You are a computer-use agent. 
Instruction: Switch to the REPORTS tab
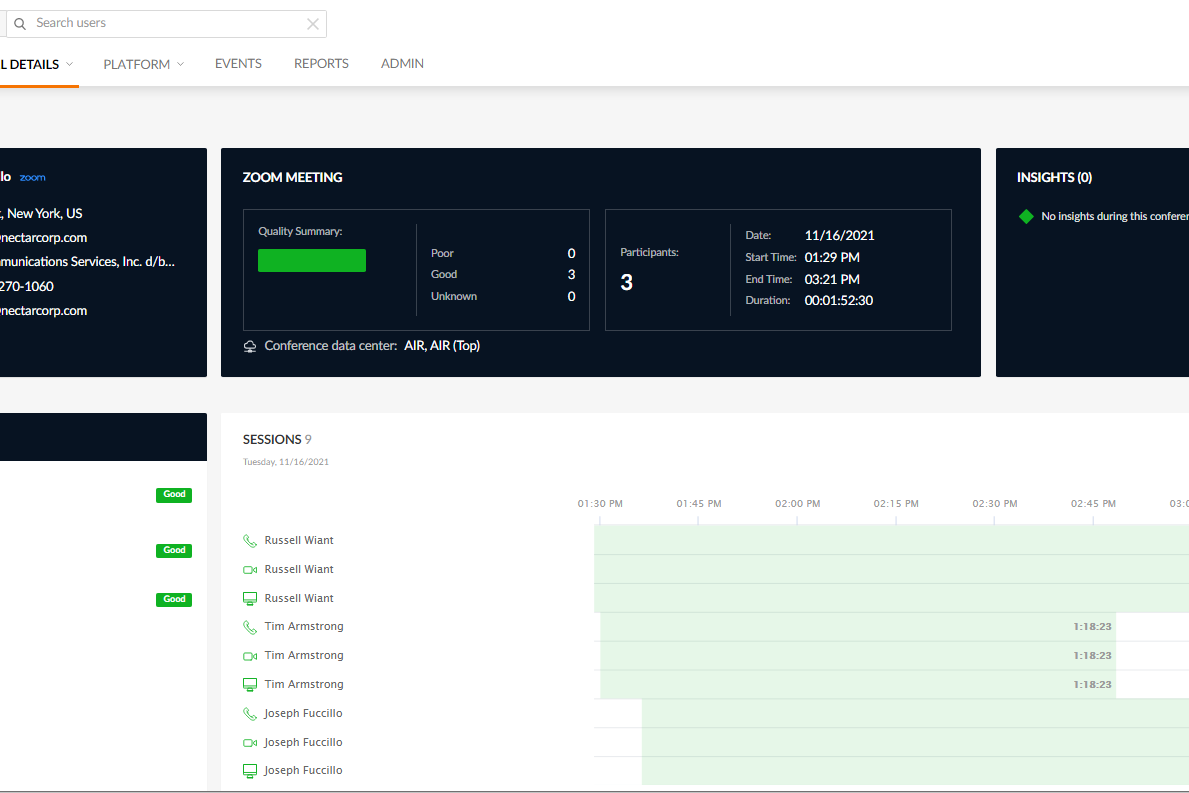click(322, 64)
